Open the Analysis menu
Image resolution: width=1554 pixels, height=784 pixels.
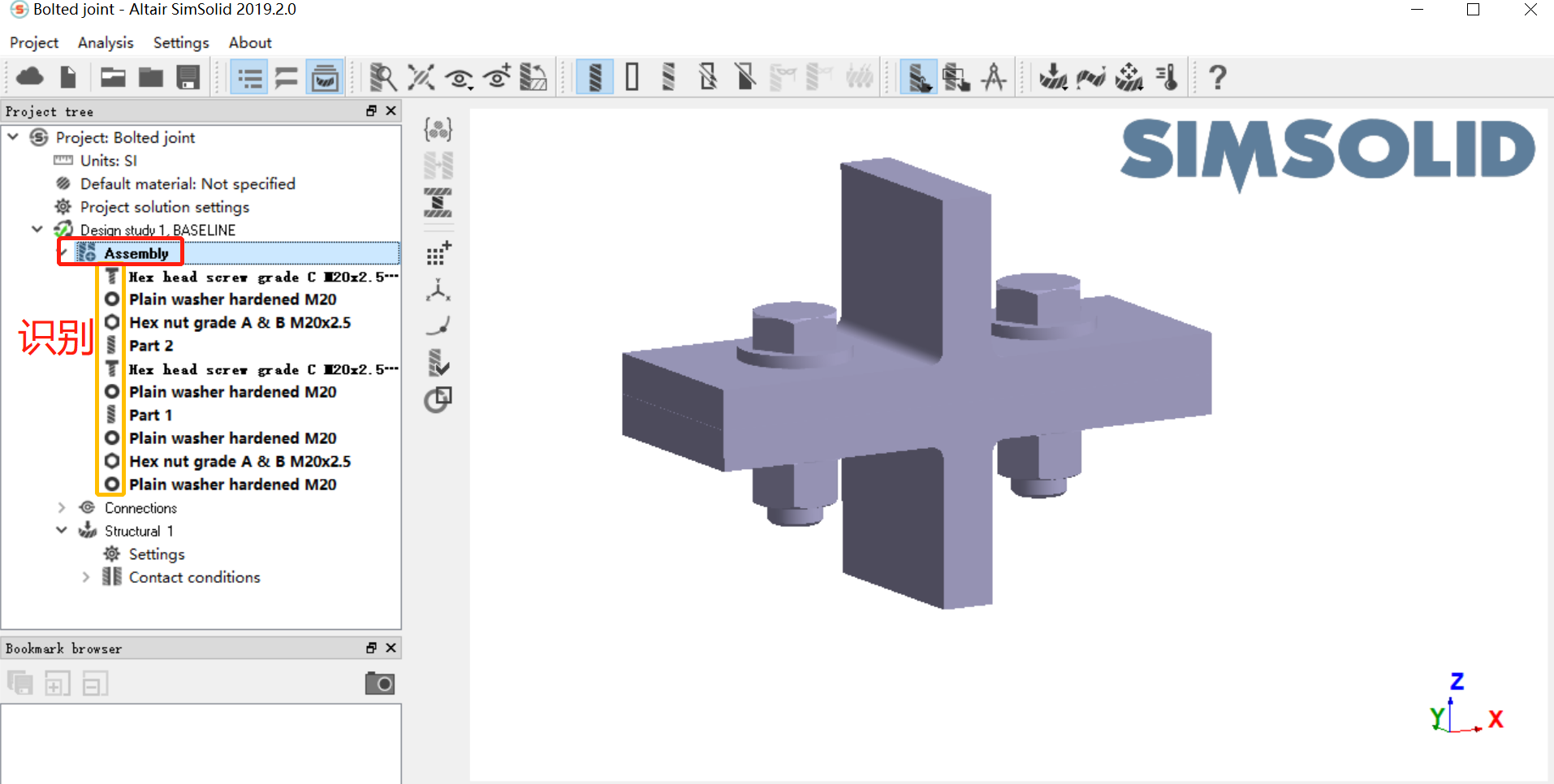[106, 42]
